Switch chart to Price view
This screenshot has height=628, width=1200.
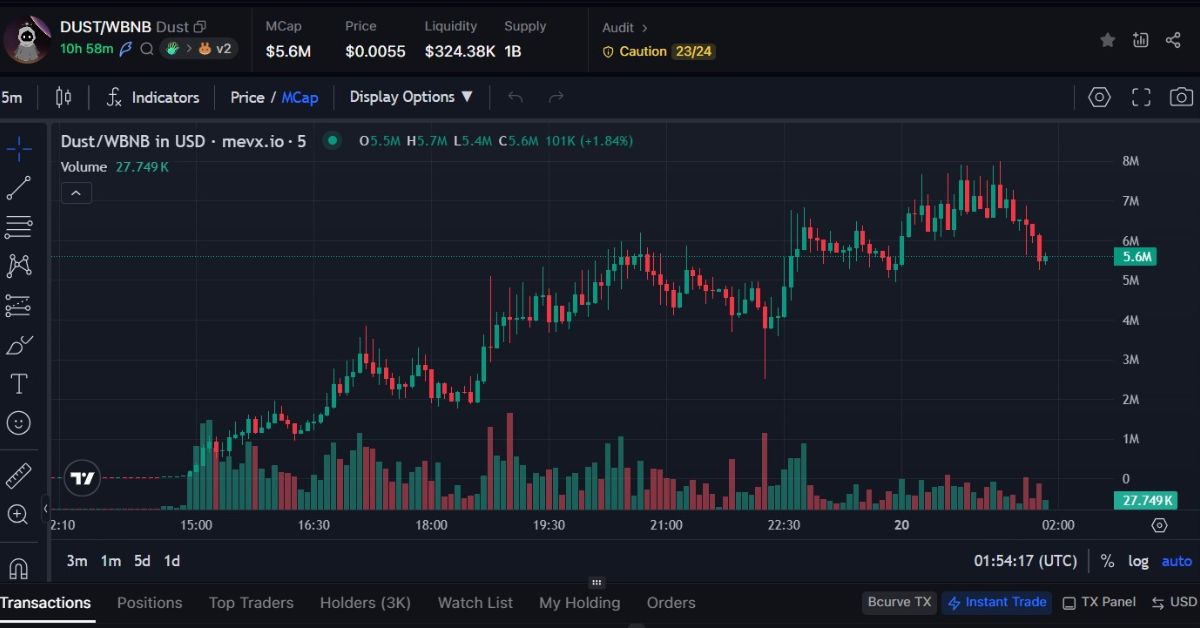coord(247,97)
